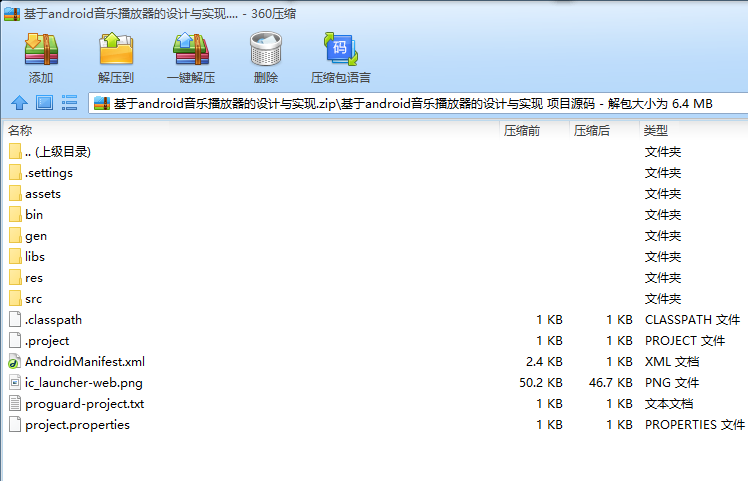Select the bin folder icon
748x481 pixels.
tap(15, 214)
